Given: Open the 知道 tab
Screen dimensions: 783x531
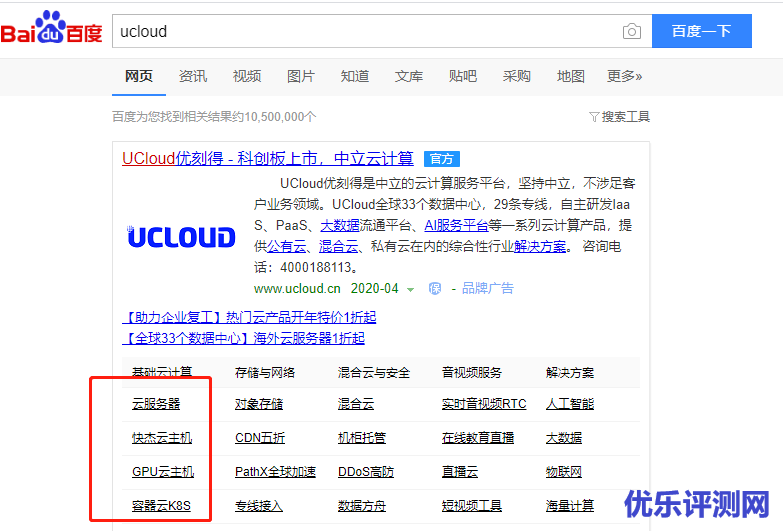Looking at the screenshot, I should 355,76.
